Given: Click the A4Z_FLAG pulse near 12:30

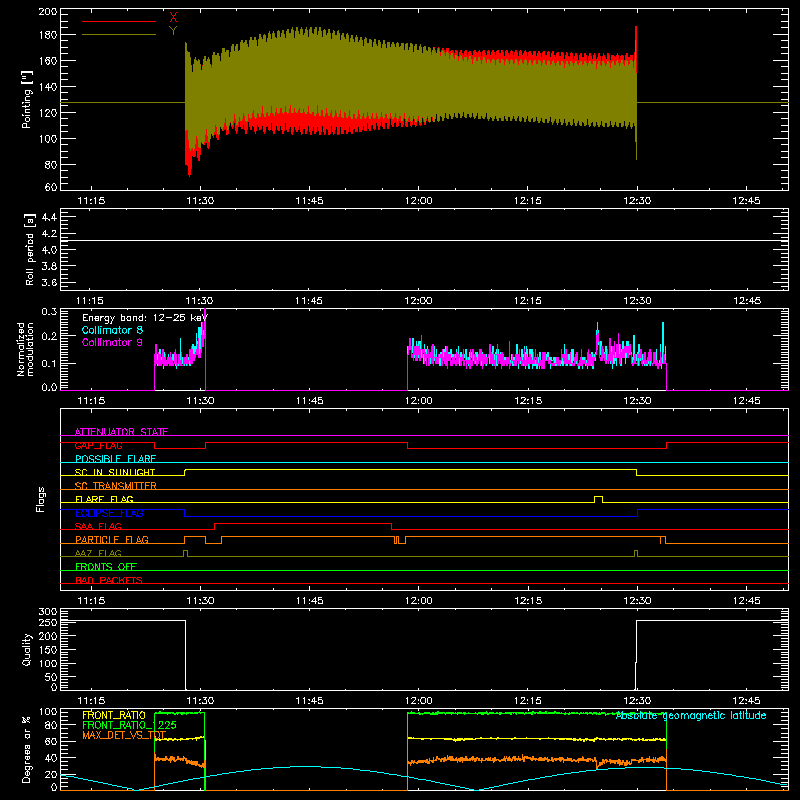Looking at the screenshot, I should (636, 552).
